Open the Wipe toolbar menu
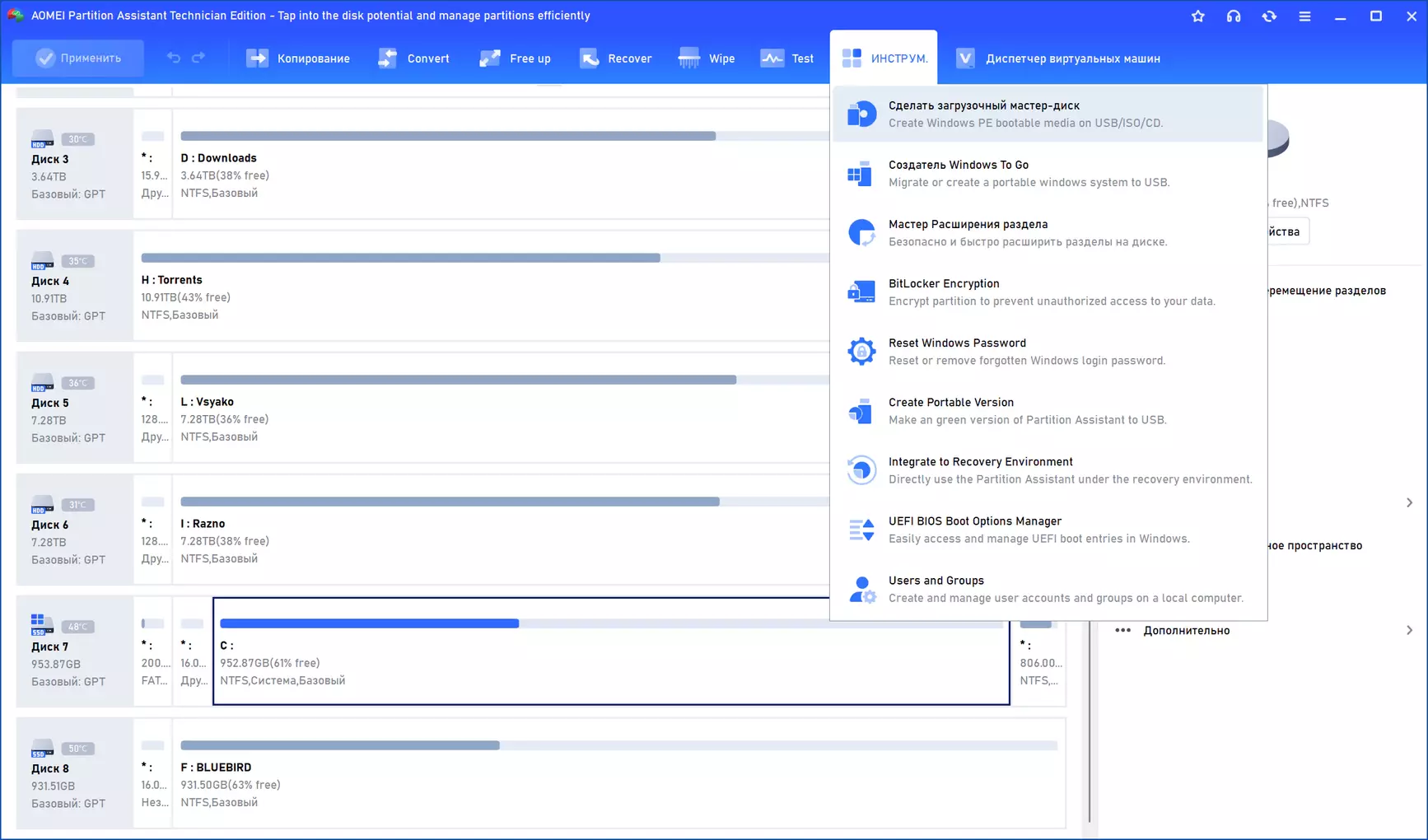Screen dimensions: 1428x840 coord(707,58)
